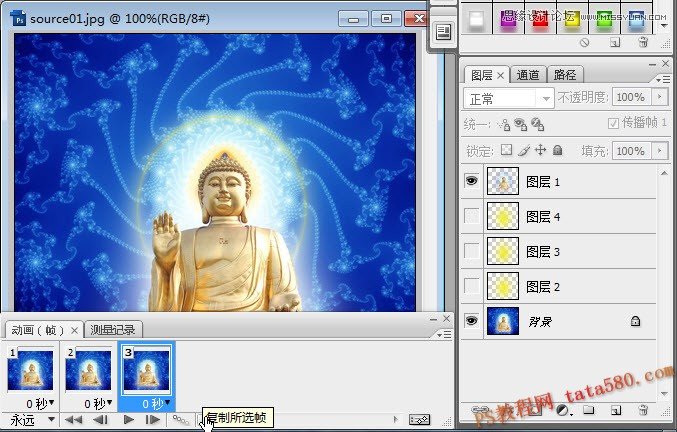
Task: Close the 图层 tab with its x
Action: (x=500, y=76)
